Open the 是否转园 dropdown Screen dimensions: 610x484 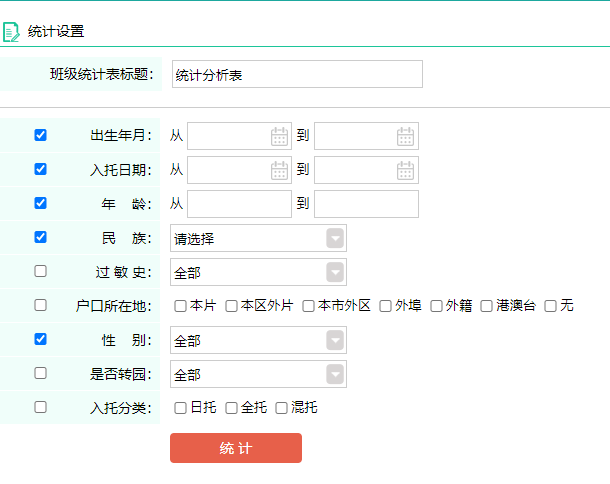pos(258,374)
